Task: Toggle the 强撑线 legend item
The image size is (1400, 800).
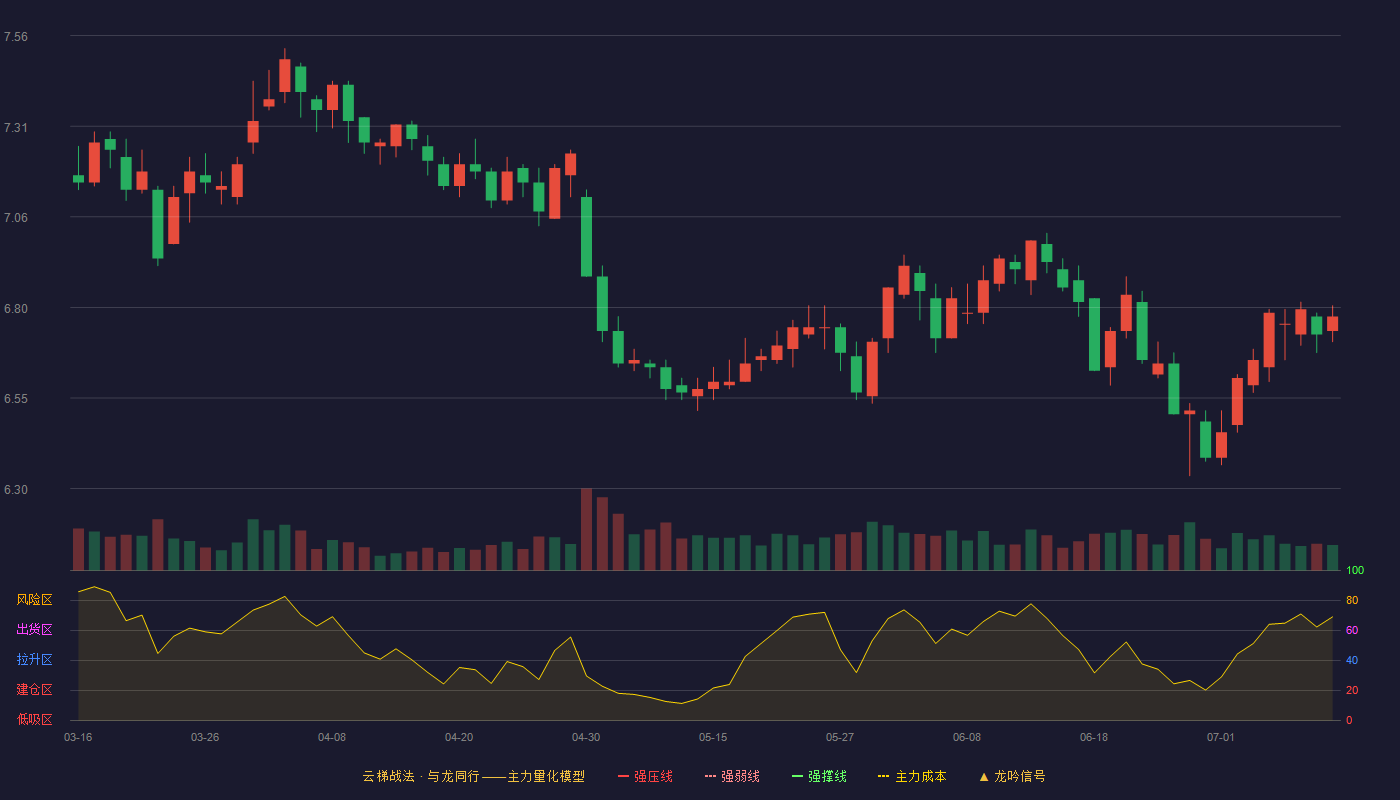Action: (819, 776)
